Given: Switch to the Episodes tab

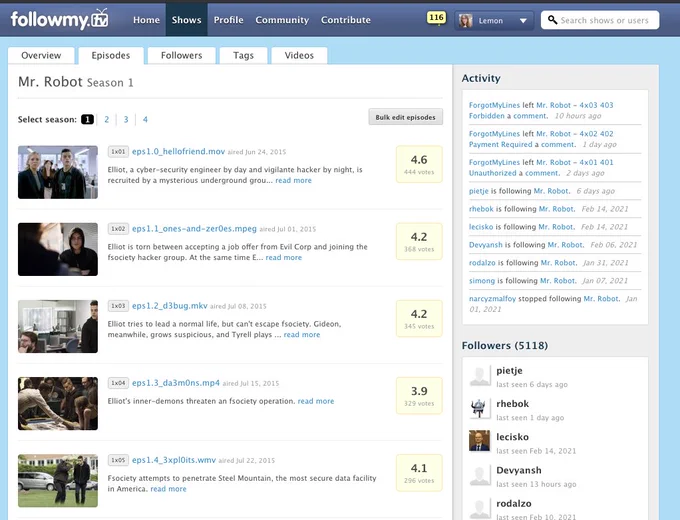Looking at the screenshot, I should click(x=111, y=56).
